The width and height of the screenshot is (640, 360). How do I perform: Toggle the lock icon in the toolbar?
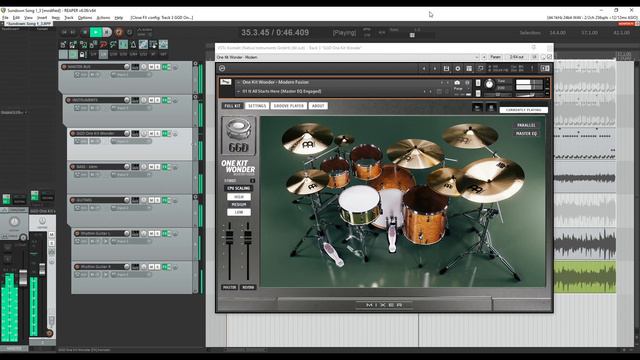point(83,54)
